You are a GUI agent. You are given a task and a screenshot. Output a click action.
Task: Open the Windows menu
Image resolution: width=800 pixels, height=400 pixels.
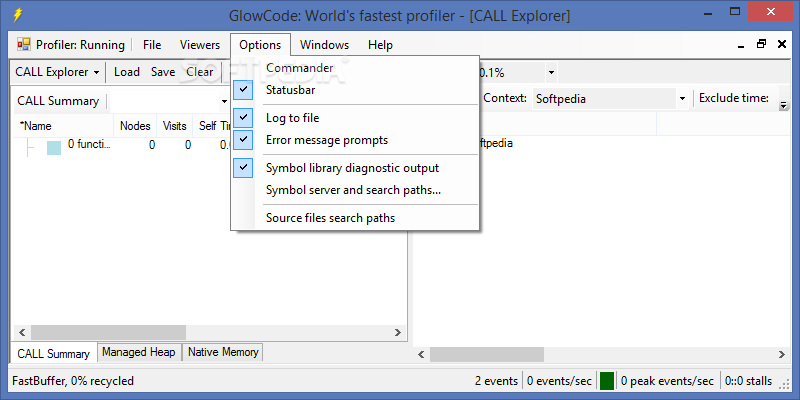pos(324,45)
